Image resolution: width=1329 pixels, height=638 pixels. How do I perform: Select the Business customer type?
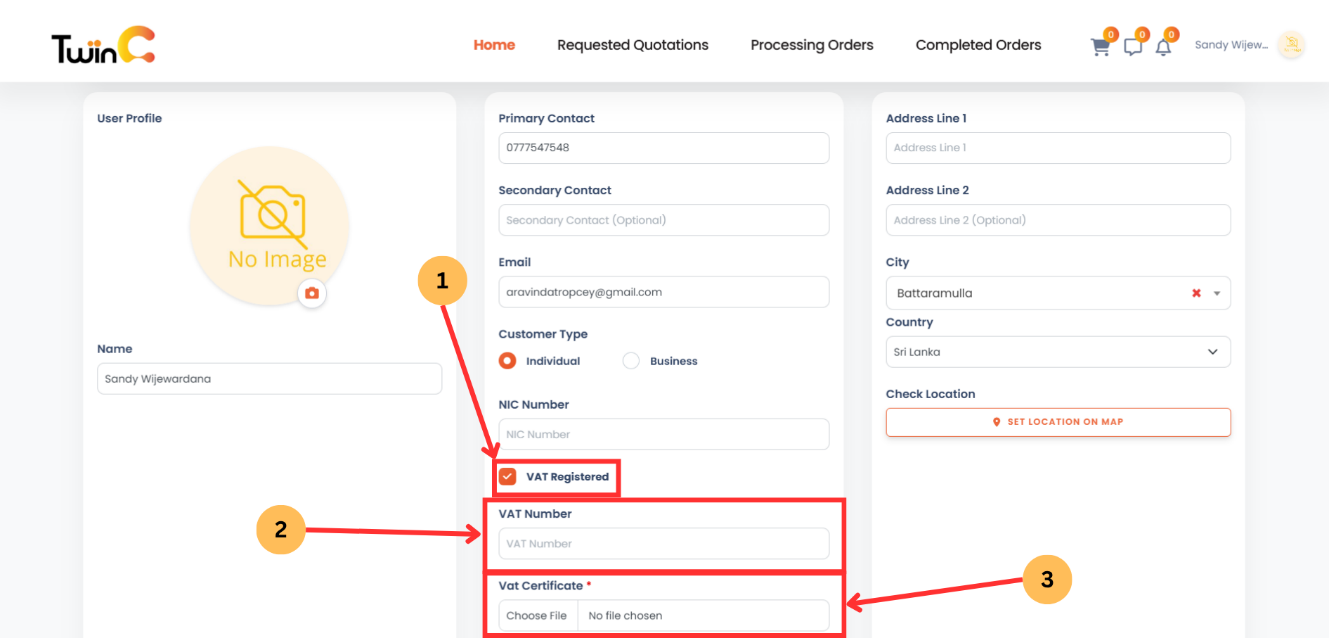(631, 360)
